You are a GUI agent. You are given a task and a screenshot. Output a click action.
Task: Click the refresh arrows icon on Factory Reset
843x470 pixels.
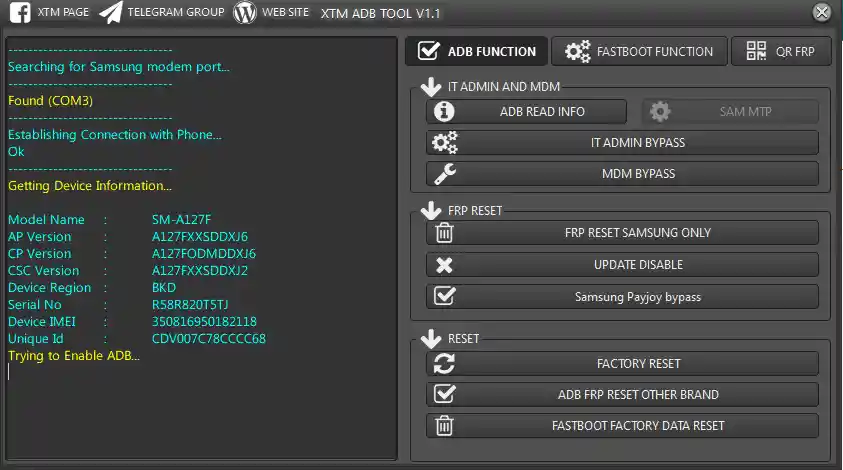pos(445,363)
